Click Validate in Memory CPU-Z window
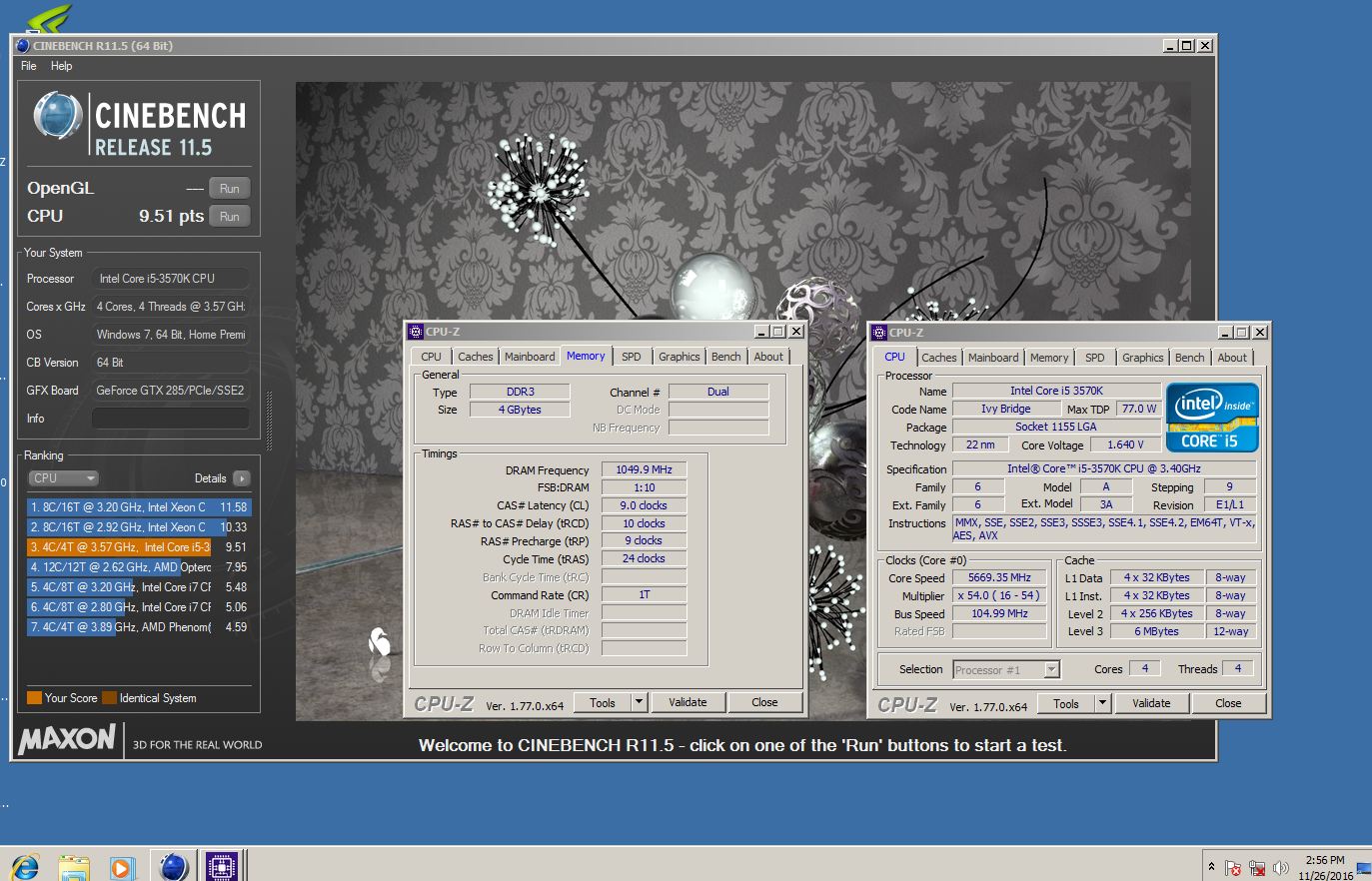This screenshot has height=881, width=1372. (x=687, y=702)
